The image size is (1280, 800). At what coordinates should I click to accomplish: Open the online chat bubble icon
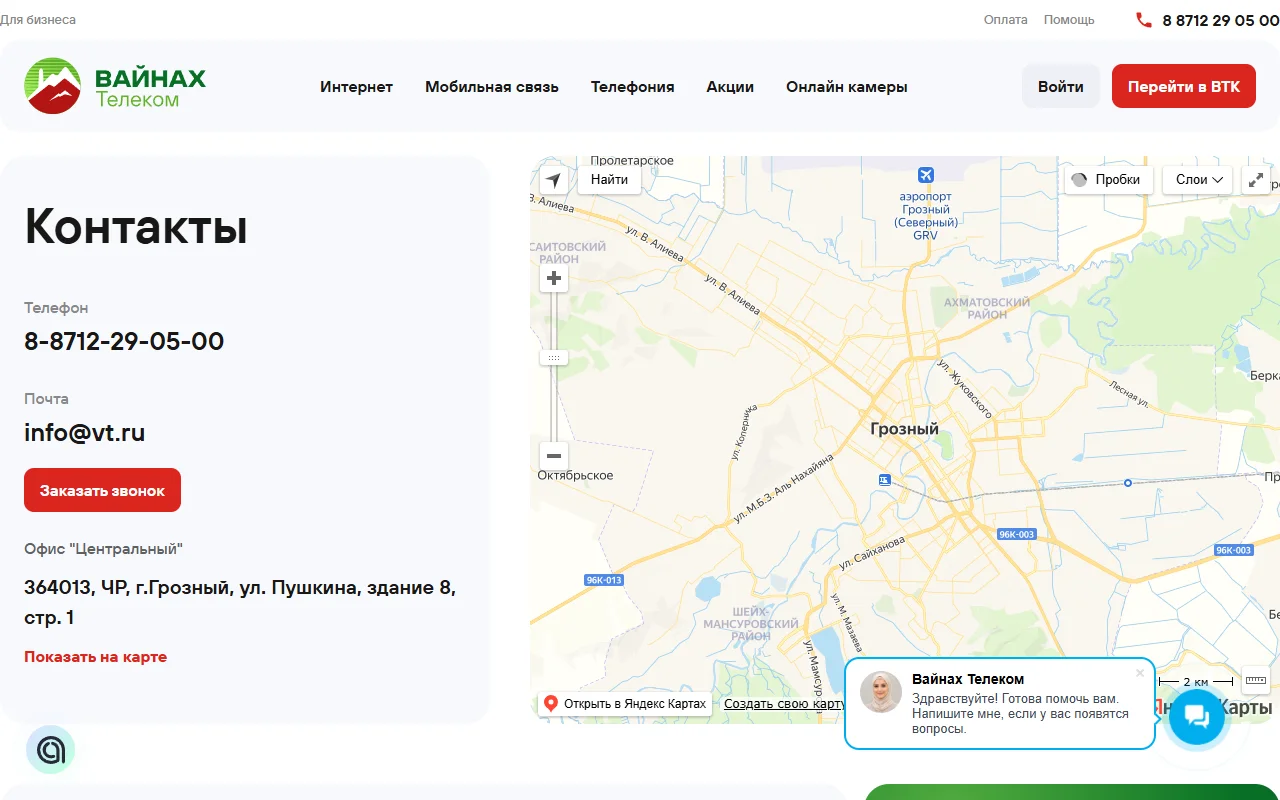click(1196, 716)
